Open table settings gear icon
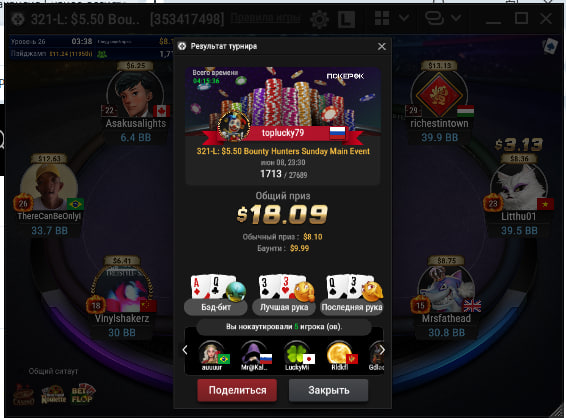 319,19
